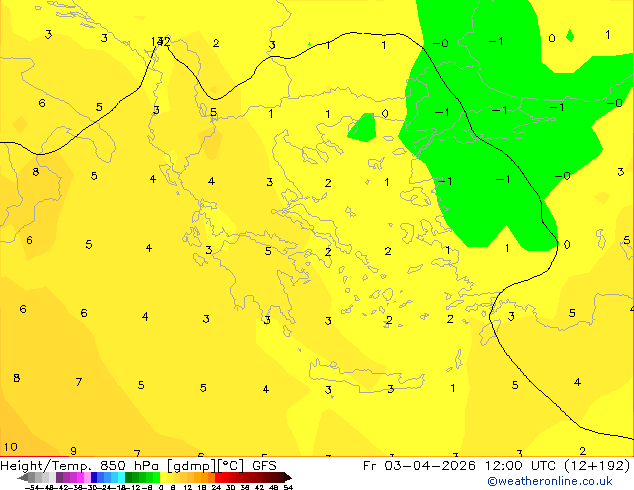Pick the bright green legend swatch near -8
Screen dimensions: 634x490
(x=156, y=477)
